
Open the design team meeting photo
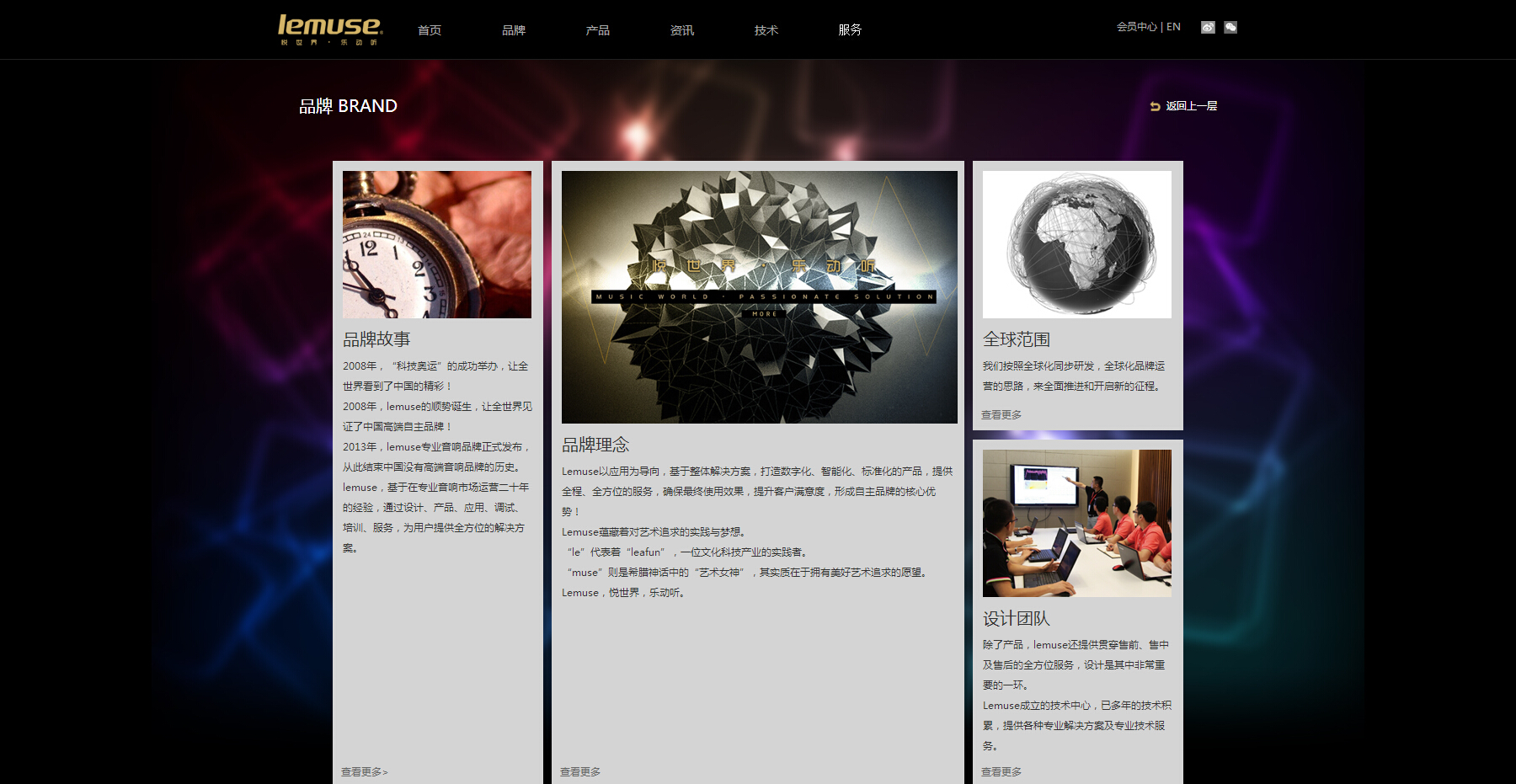[1077, 523]
